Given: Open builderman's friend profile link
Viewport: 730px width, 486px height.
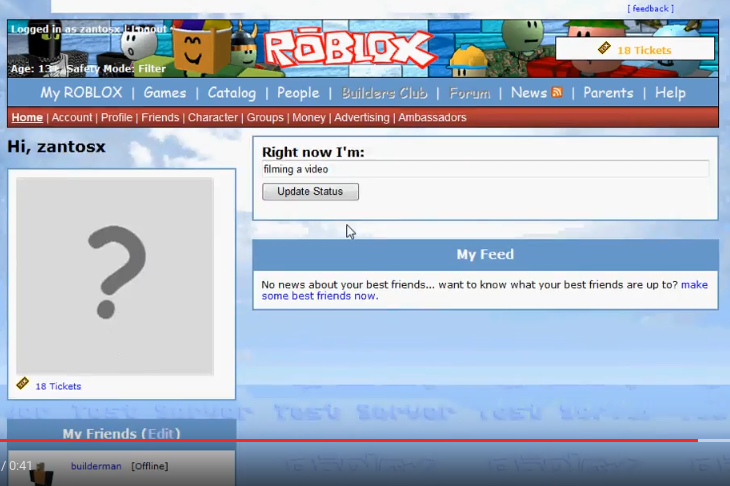Looking at the screenshot, I should [96, 466].
